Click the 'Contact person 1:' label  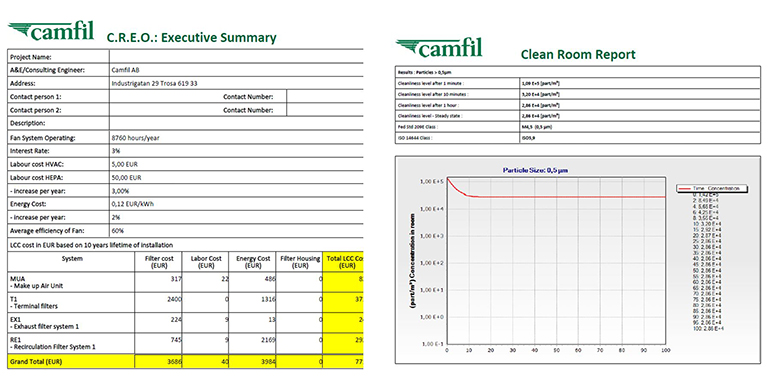[36, 97]
